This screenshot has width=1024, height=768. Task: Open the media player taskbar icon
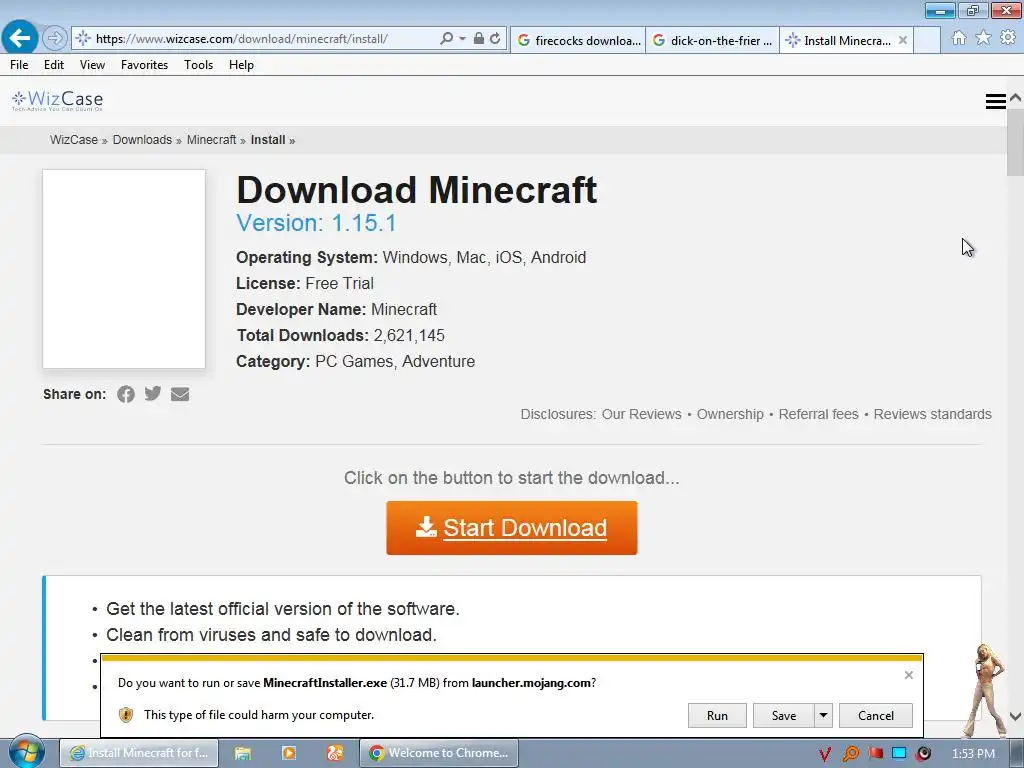[x=289, y=753]
